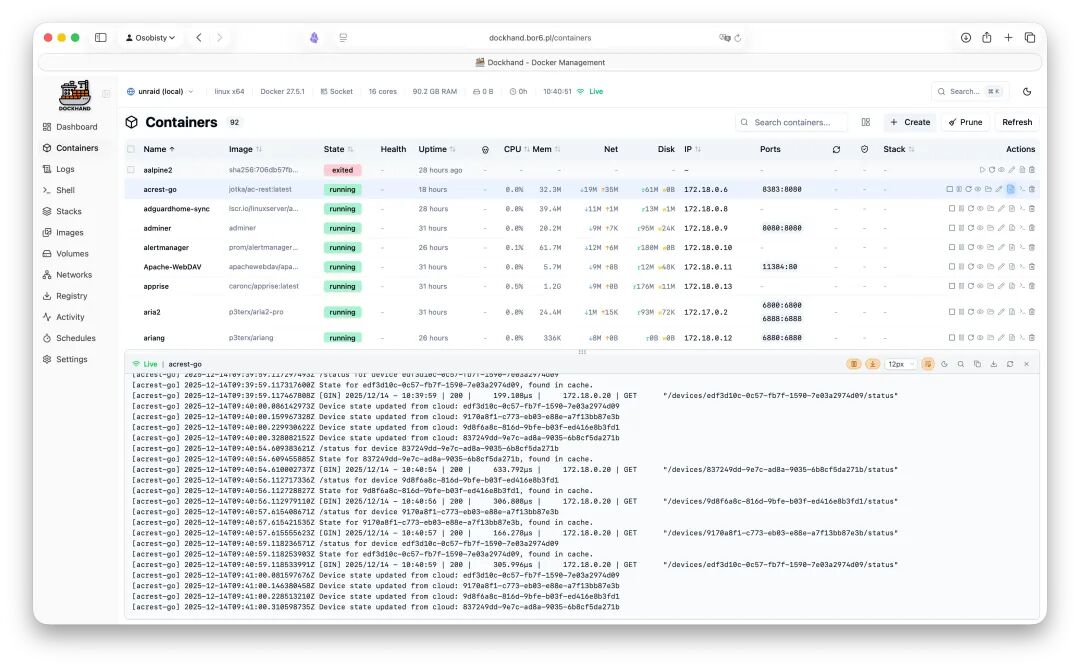The height and width of the screenshot is (668, 1080).
Task: Open the Dashboard page in sidebar
Action: click(70, 127)
